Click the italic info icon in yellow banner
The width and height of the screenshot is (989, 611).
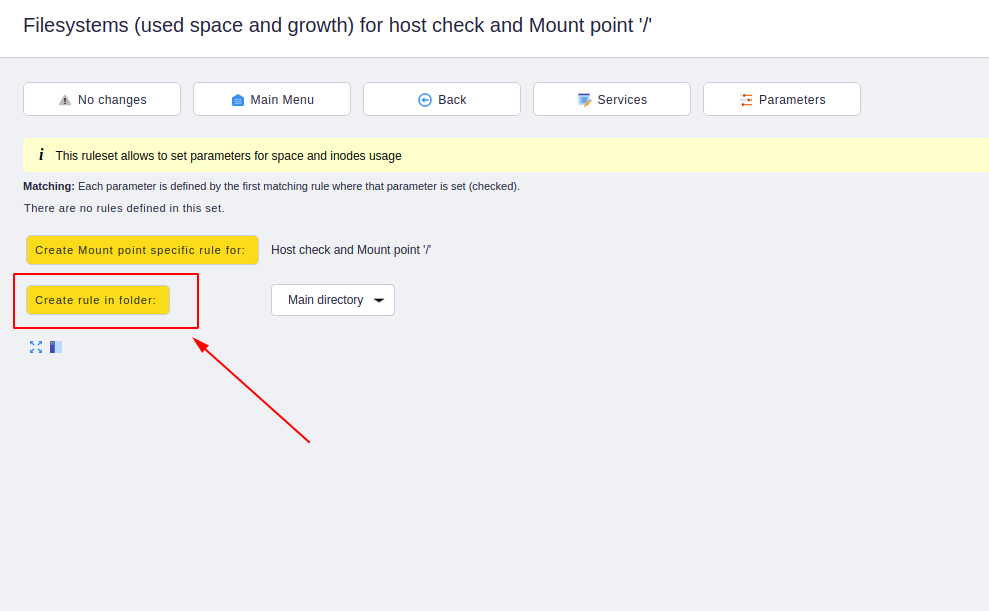point(41,154)
